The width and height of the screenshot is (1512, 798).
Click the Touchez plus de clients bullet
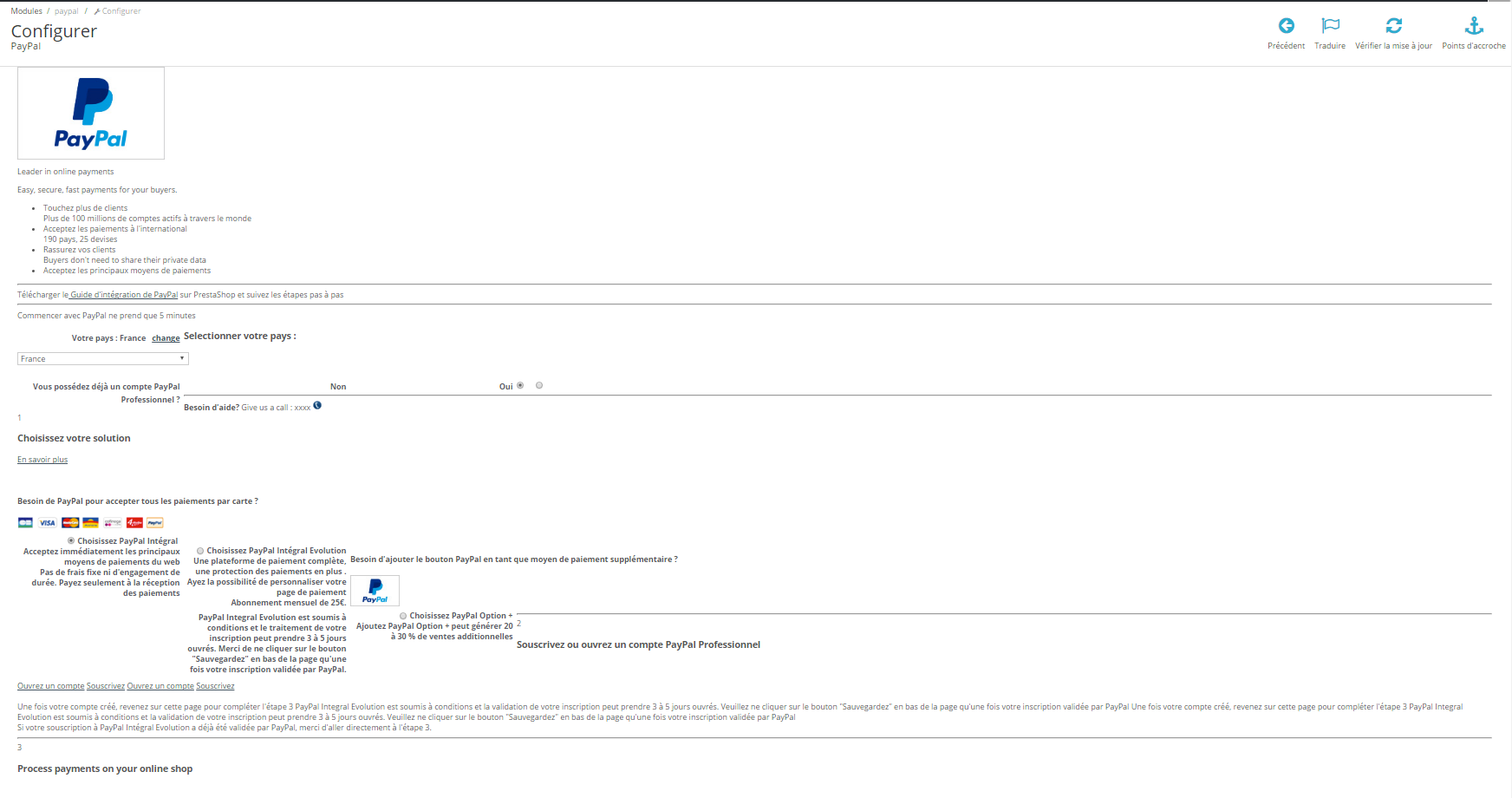click(86, 208)
